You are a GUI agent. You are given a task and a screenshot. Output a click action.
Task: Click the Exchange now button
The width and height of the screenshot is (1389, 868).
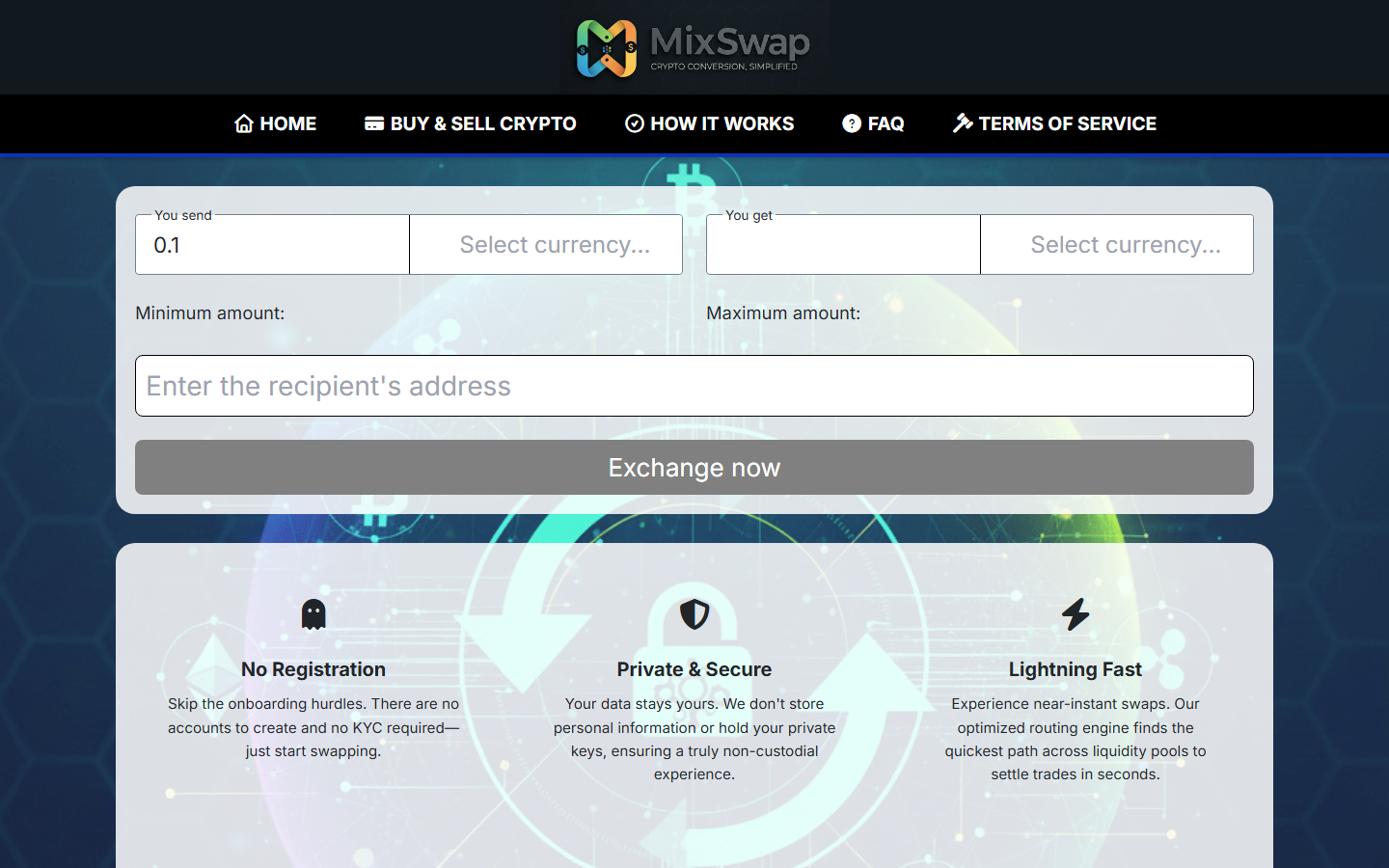694,468
